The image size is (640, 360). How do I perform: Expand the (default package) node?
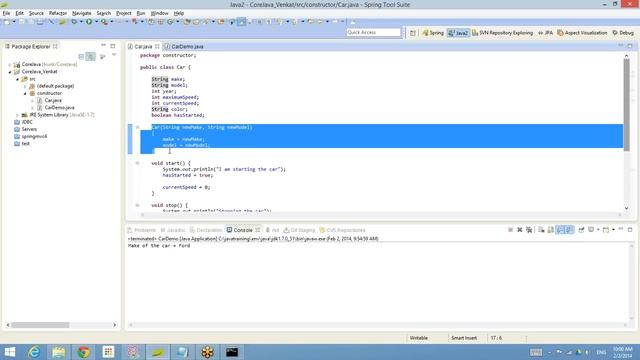(x=25, y=86)
